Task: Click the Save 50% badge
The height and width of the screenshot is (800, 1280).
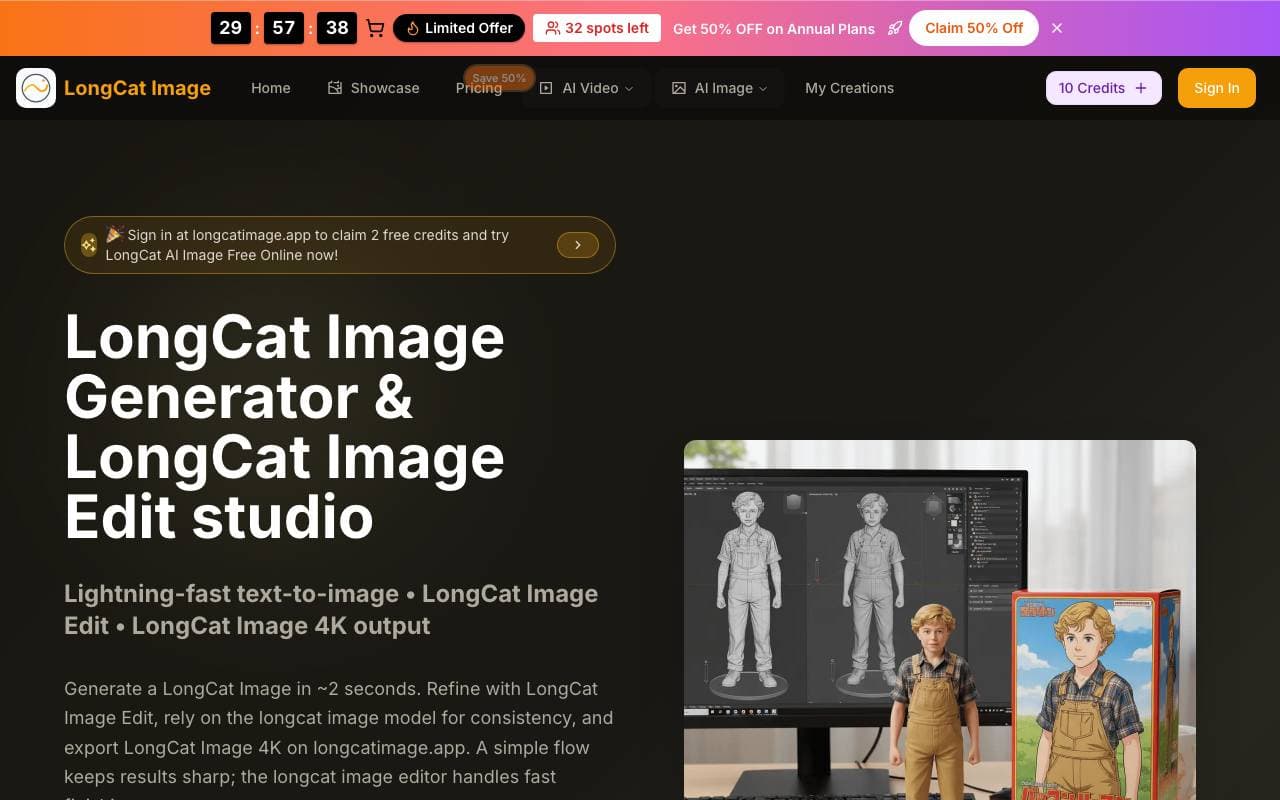Action: point(499,78)
